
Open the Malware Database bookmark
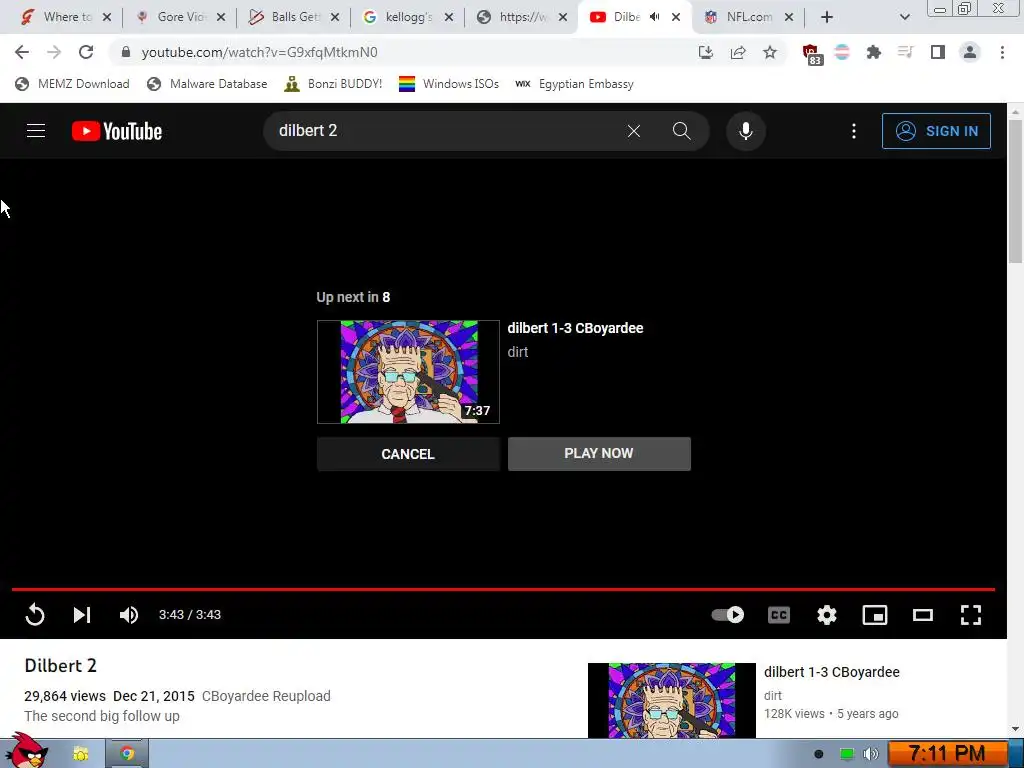coord(207,84)
